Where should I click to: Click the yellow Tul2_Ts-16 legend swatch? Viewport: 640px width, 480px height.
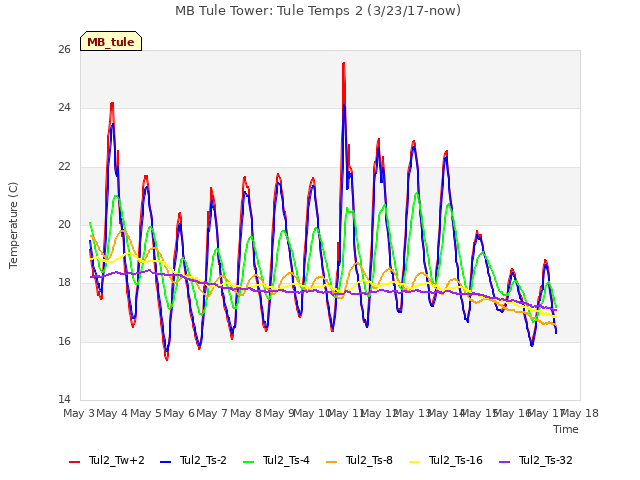pos(414,462)
